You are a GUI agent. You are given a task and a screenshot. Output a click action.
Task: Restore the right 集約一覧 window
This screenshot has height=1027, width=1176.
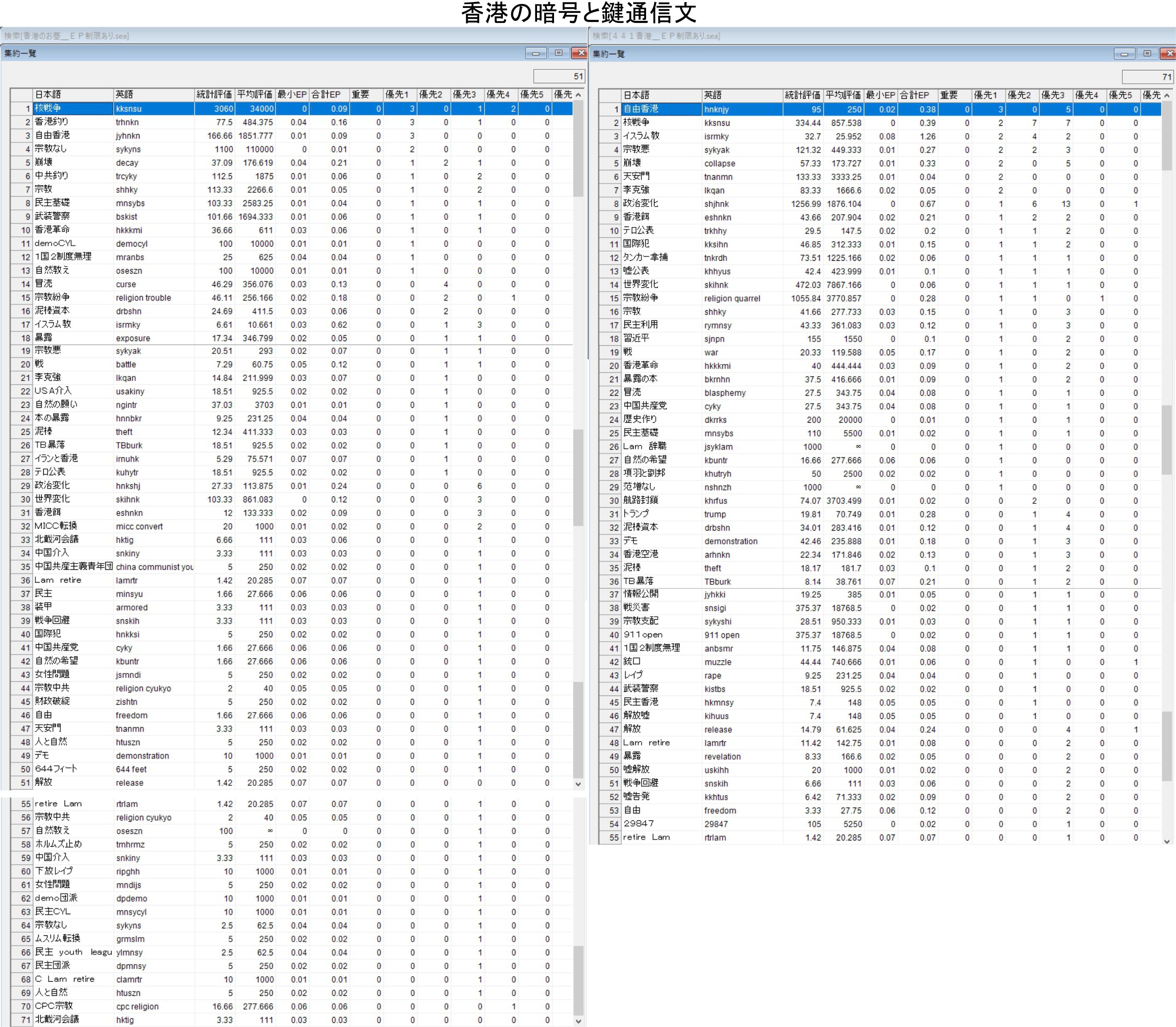tap(1147, 54)
